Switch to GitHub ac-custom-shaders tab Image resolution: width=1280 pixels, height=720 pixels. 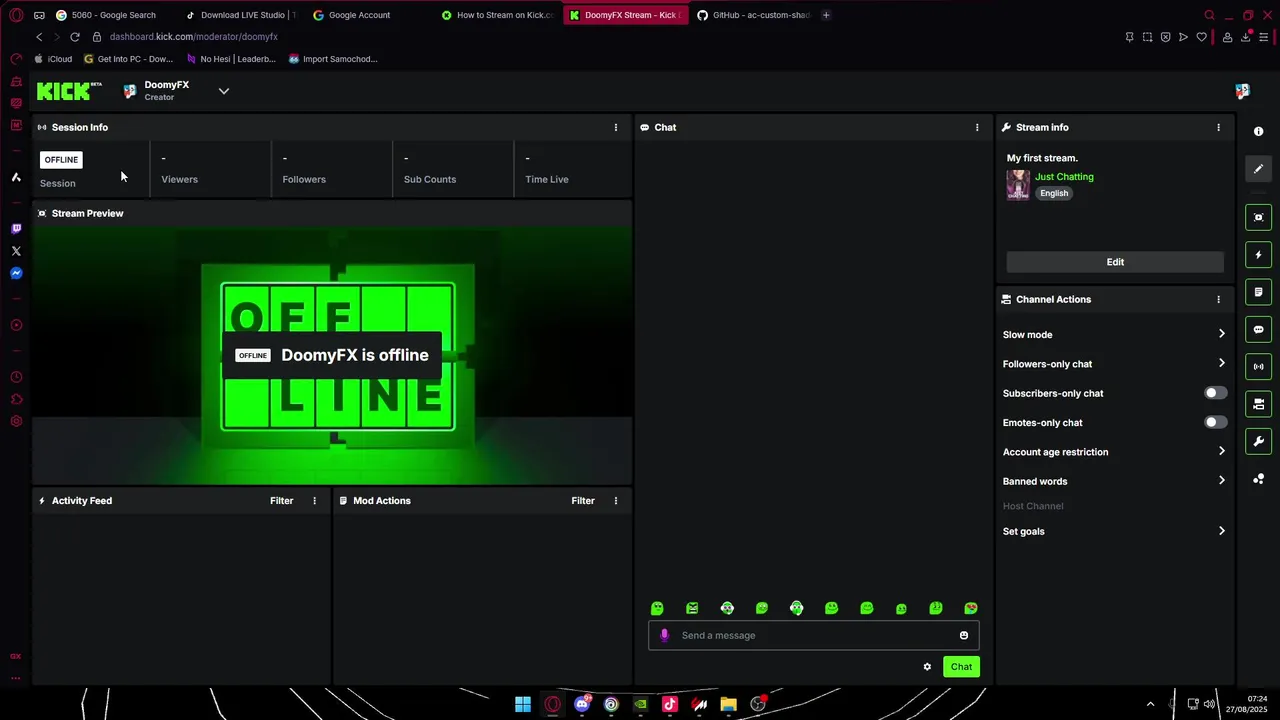(x=754, y=15)
